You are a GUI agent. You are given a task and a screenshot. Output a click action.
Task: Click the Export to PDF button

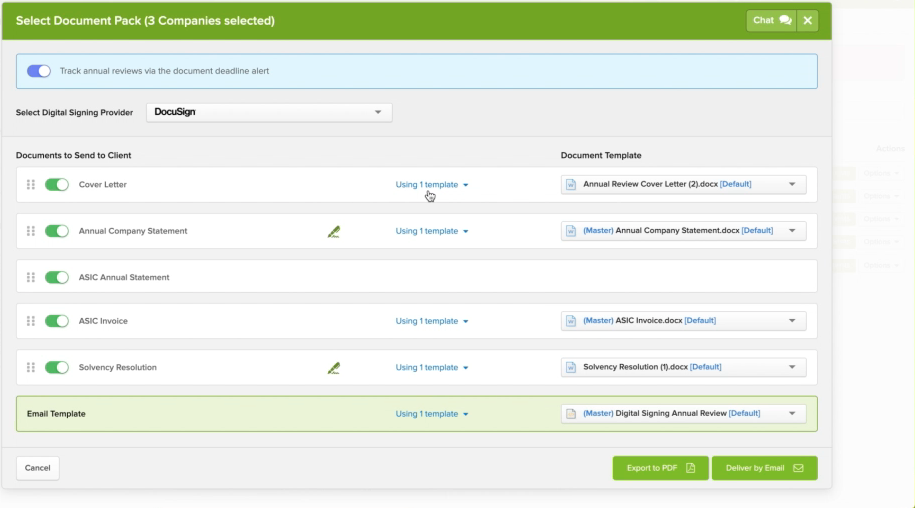click(660, 468)
